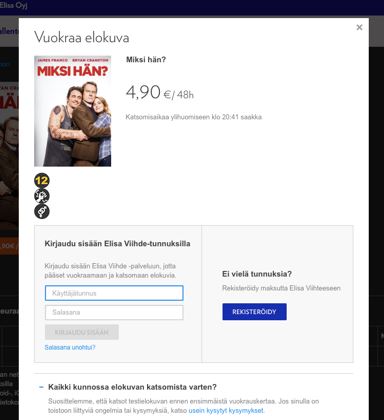Click the age rating 12 icon
The height and width of the screenshot is (420, 384).
click(42, 180)
